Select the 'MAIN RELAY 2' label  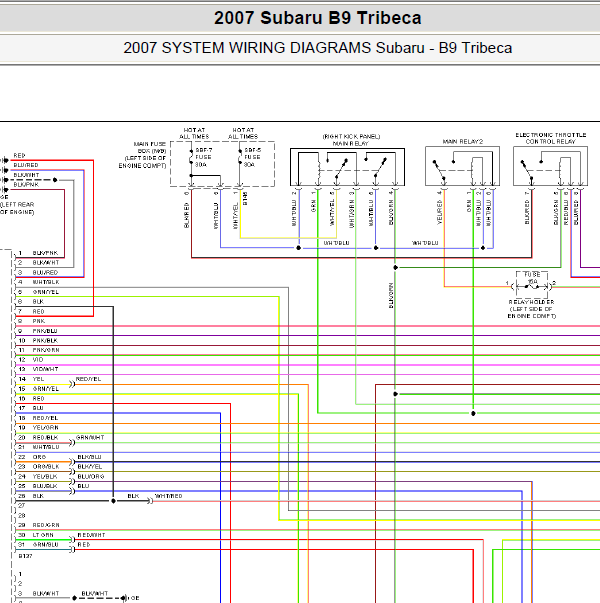463,142
